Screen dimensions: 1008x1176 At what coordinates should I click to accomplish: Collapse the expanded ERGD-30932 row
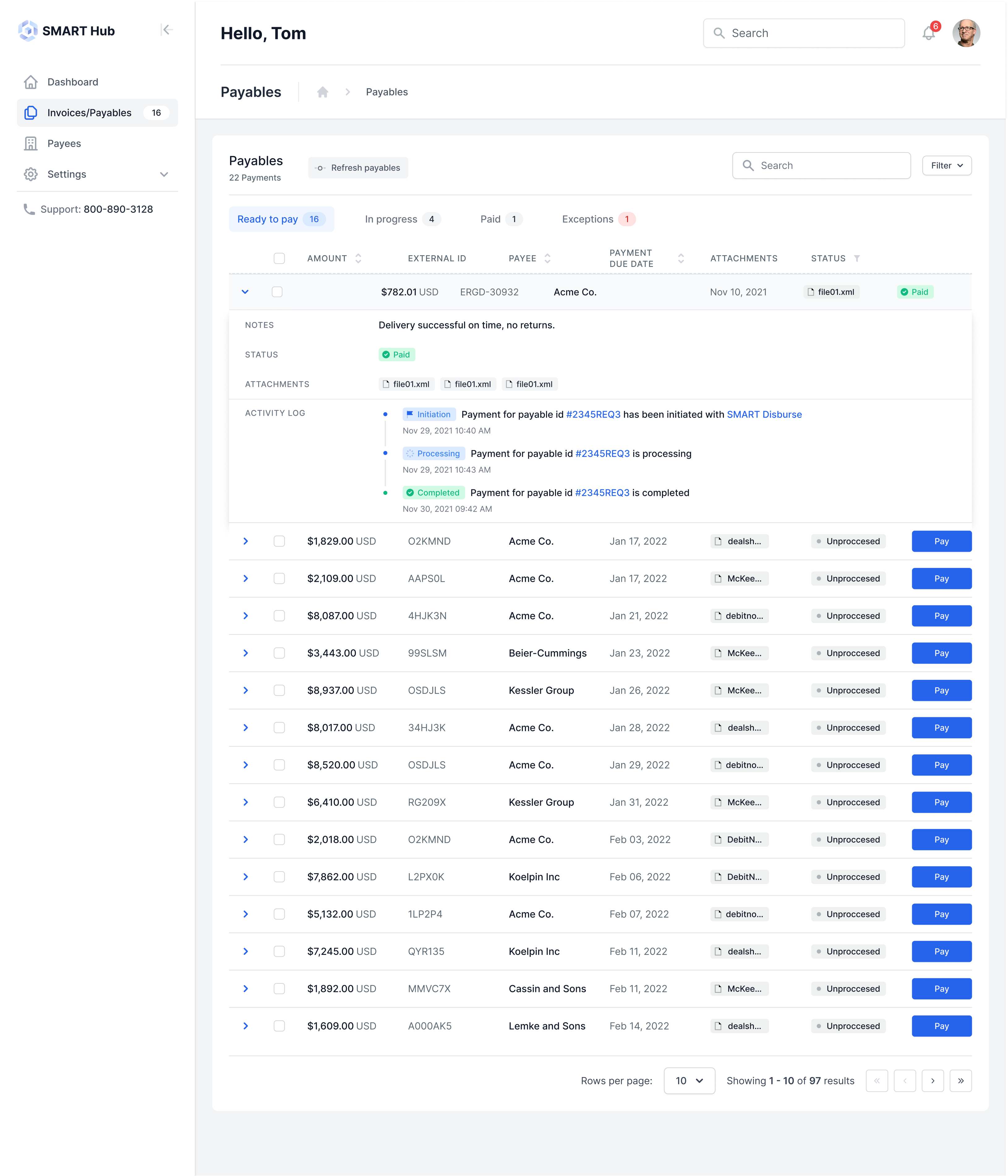pyautogui.click(x=245, y=292)
